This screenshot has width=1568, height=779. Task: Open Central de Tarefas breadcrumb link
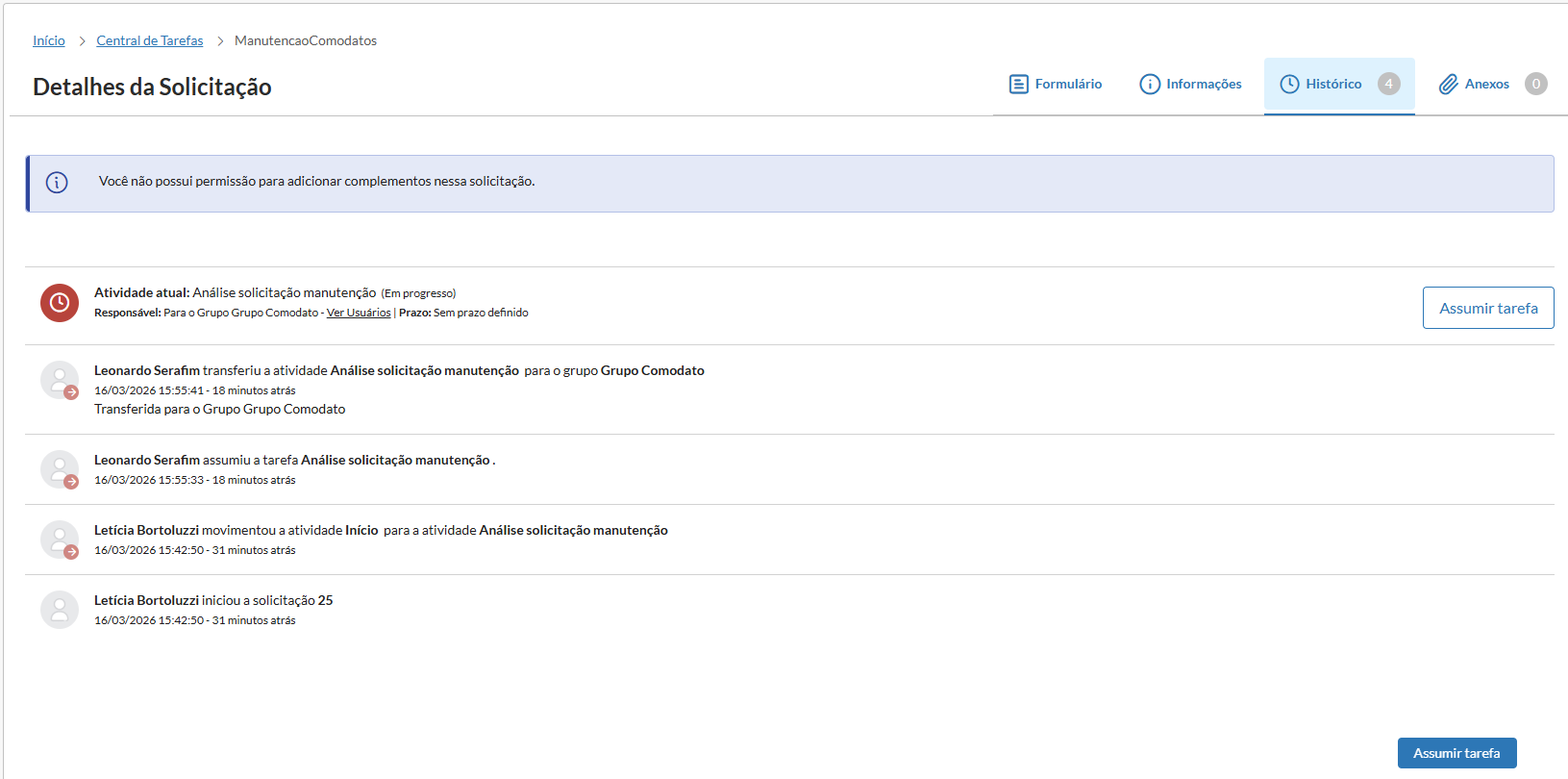[x=150, y=40]
